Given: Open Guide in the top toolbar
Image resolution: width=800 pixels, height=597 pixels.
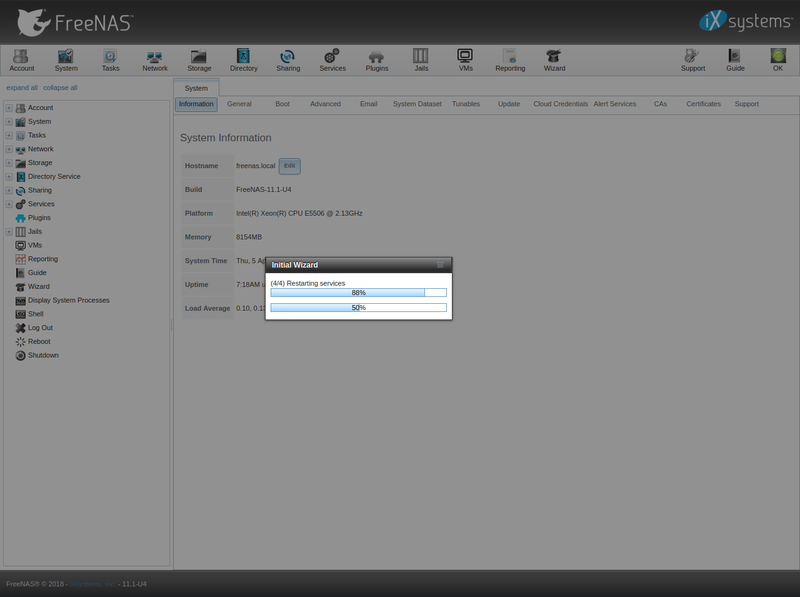Looking at the screenshot, I should (735, 60).
